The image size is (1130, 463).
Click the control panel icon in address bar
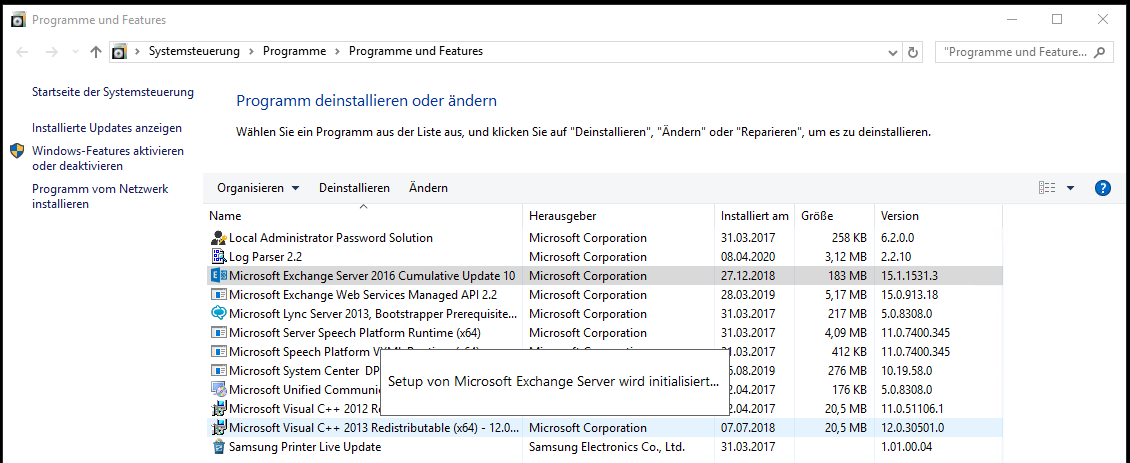point(120,52)
